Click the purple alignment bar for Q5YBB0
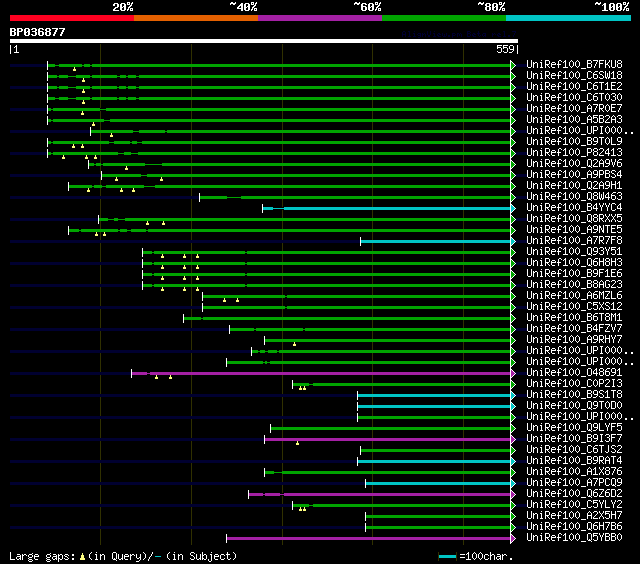The height and width of the screenshot is (564, 640). tap(369, 538)
